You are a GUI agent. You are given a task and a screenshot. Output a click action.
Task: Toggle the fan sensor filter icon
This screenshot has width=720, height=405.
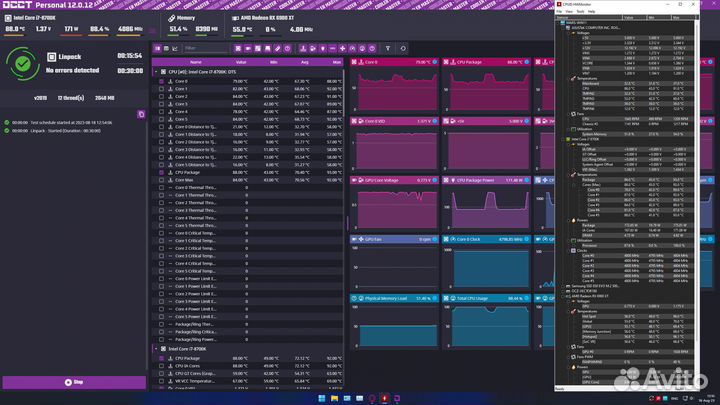(x=343, y=48)
